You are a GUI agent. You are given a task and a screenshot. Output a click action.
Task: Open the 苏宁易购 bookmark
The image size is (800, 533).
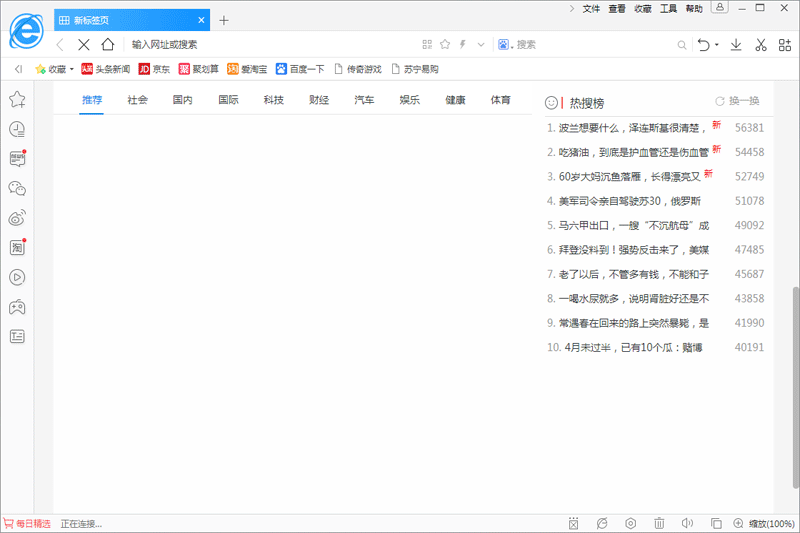415,69
